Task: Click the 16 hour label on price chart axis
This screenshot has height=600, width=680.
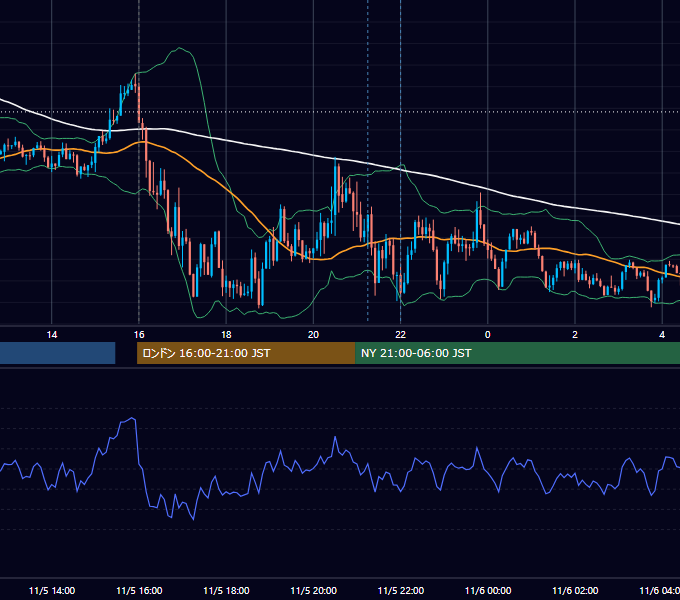Action: [139, 335]
